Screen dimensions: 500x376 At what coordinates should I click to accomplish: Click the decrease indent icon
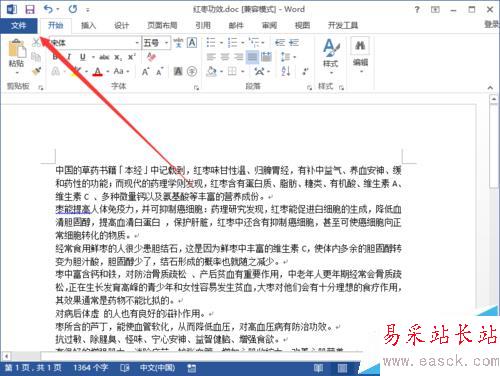[x=280, y=43]
